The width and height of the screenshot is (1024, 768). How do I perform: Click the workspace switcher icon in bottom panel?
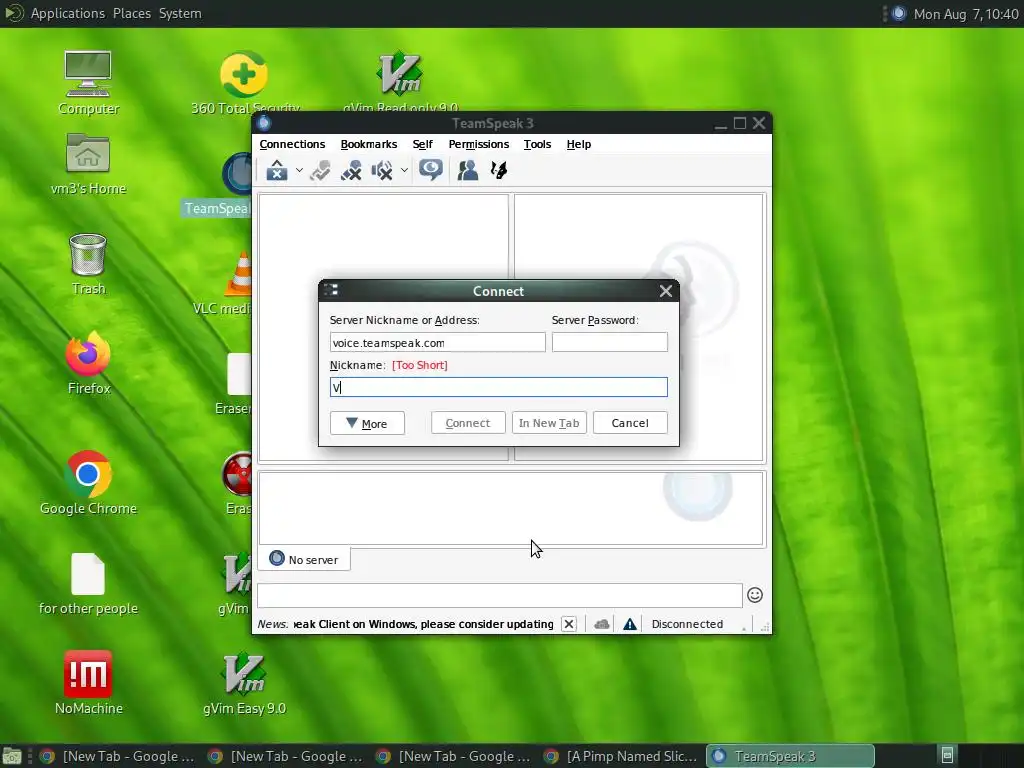coord(948,756)
